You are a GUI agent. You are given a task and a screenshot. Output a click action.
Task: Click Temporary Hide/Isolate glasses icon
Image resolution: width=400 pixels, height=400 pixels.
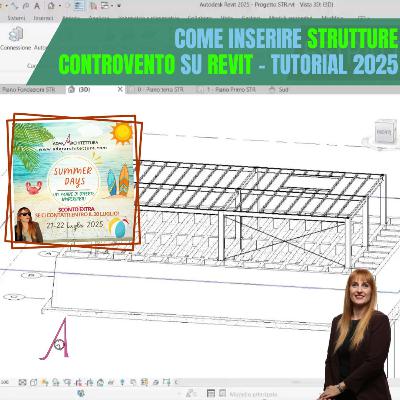(110, 382)
